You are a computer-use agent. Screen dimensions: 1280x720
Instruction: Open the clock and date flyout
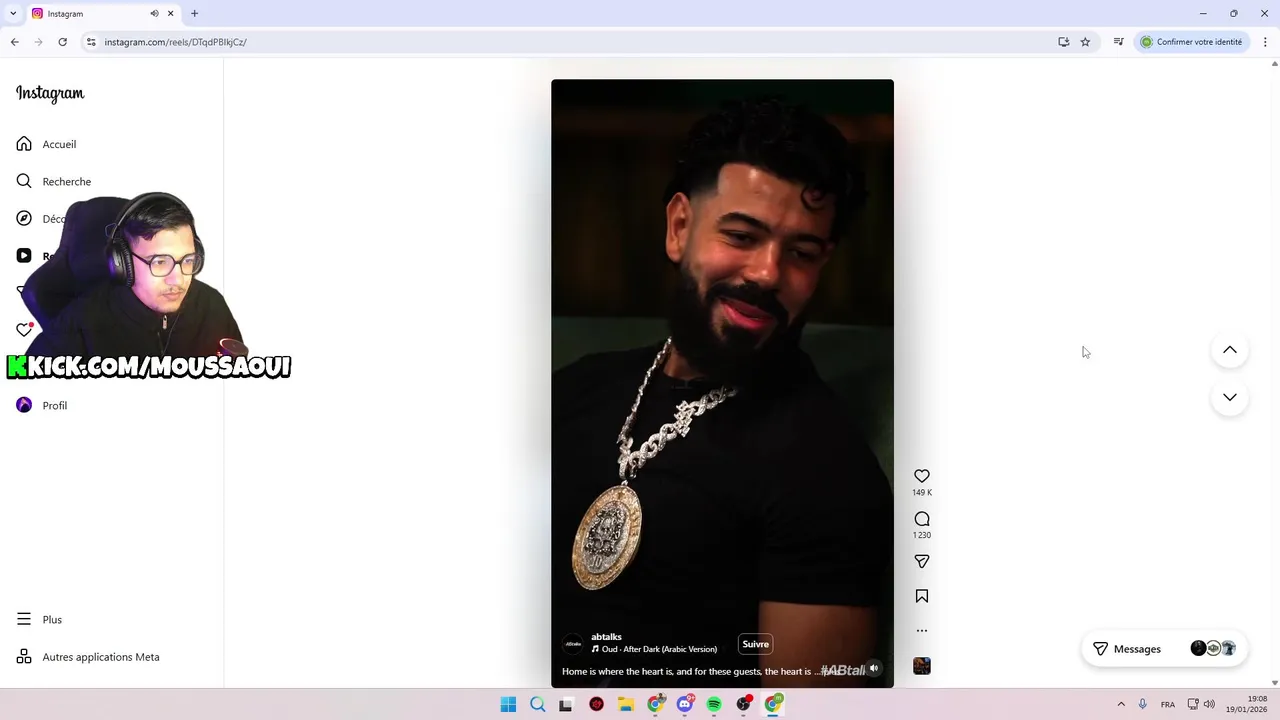[1248, 704]
